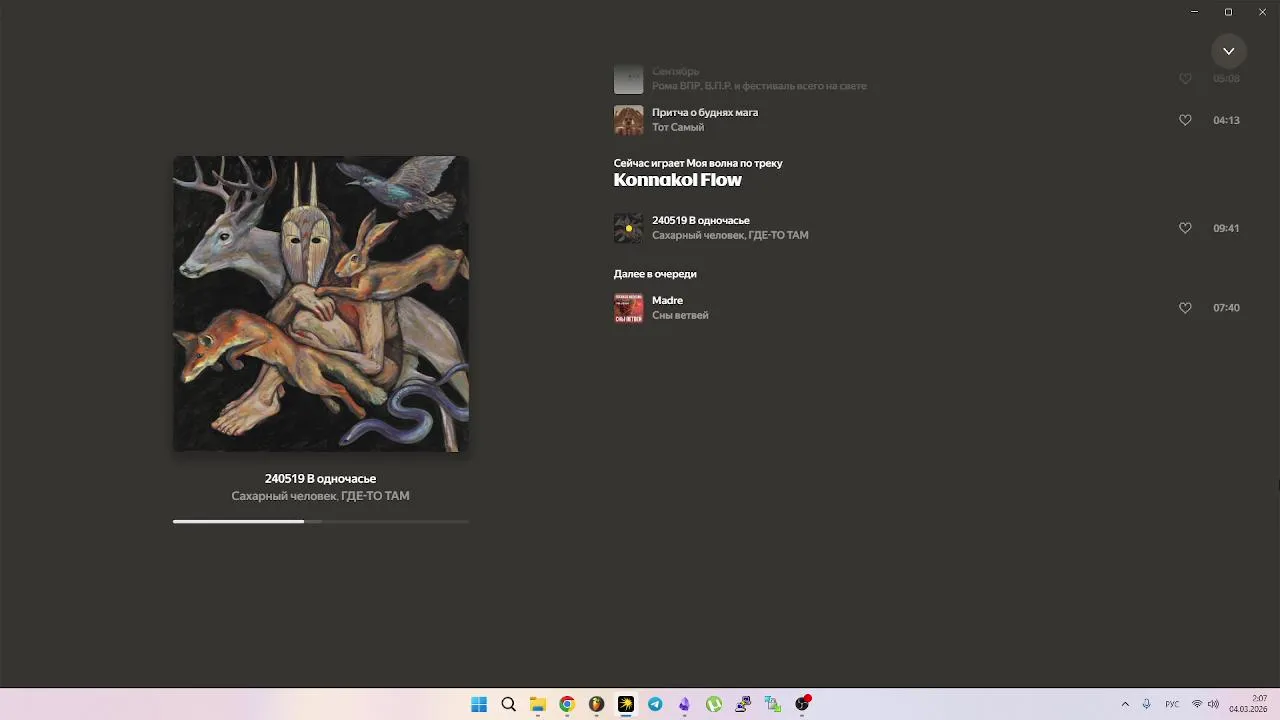The height and width of the screenshot is (720, 1280).
Task: Click the microphone tray icon
Action: tap(1146, 704)
